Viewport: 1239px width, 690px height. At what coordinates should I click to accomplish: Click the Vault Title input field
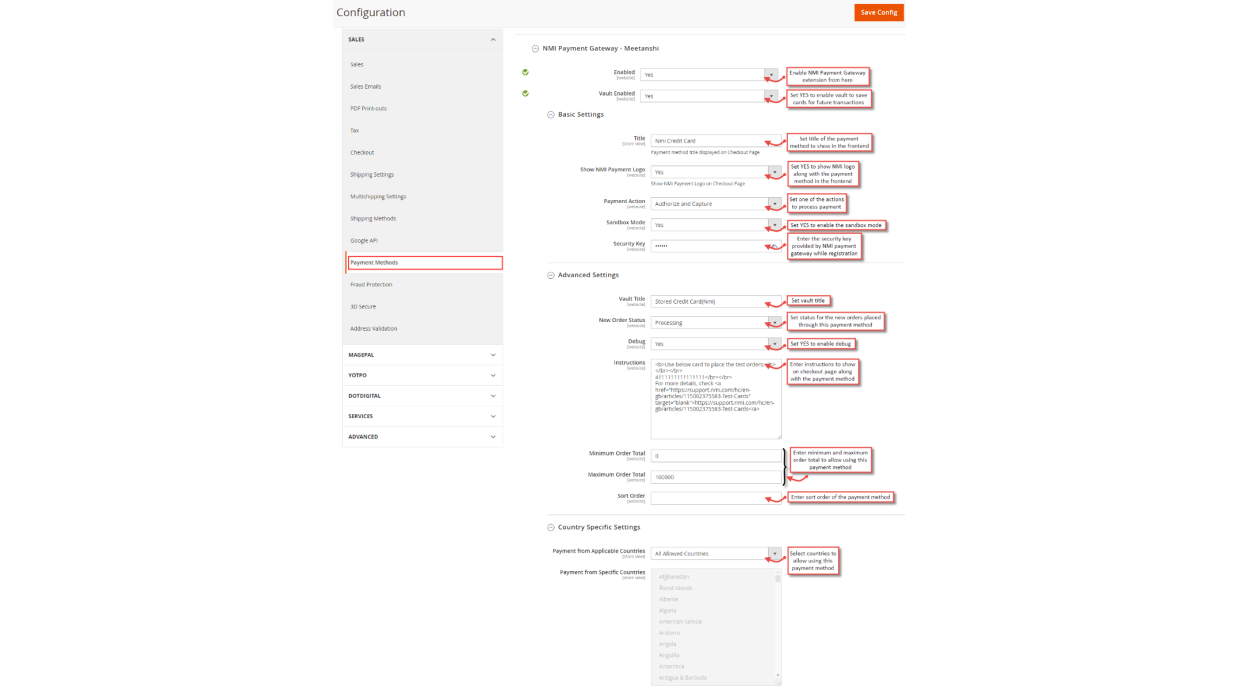pos(716,302)
